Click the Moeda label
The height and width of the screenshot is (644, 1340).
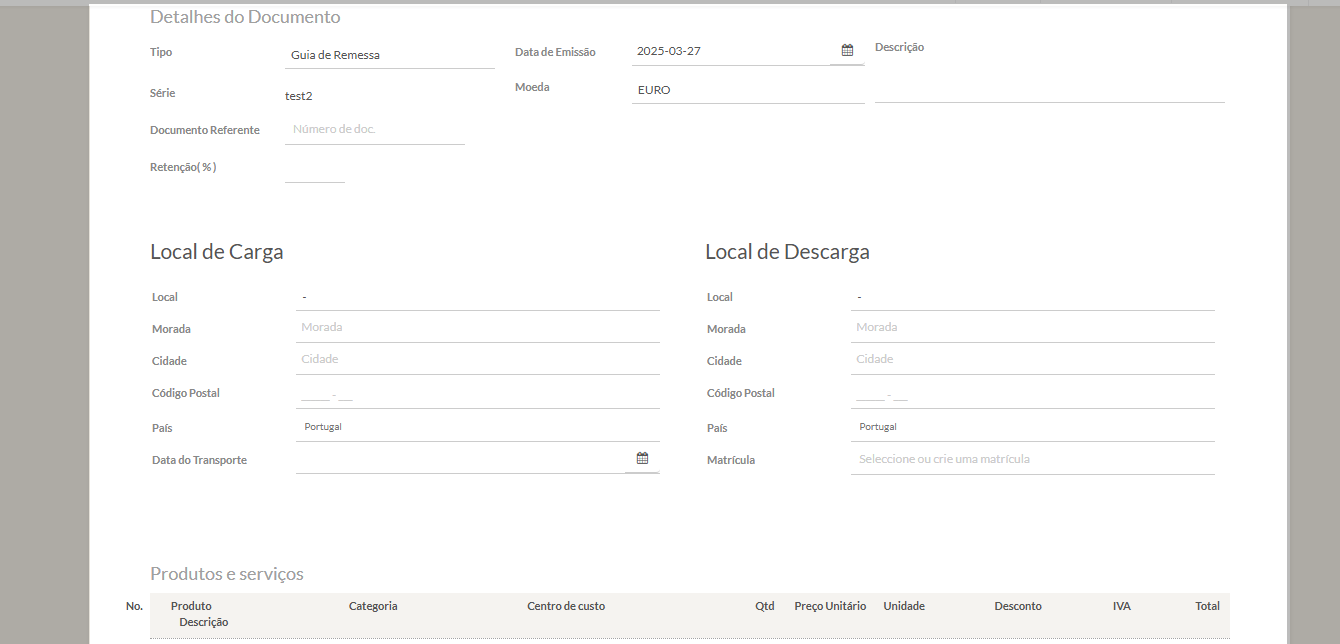[532, 87]
